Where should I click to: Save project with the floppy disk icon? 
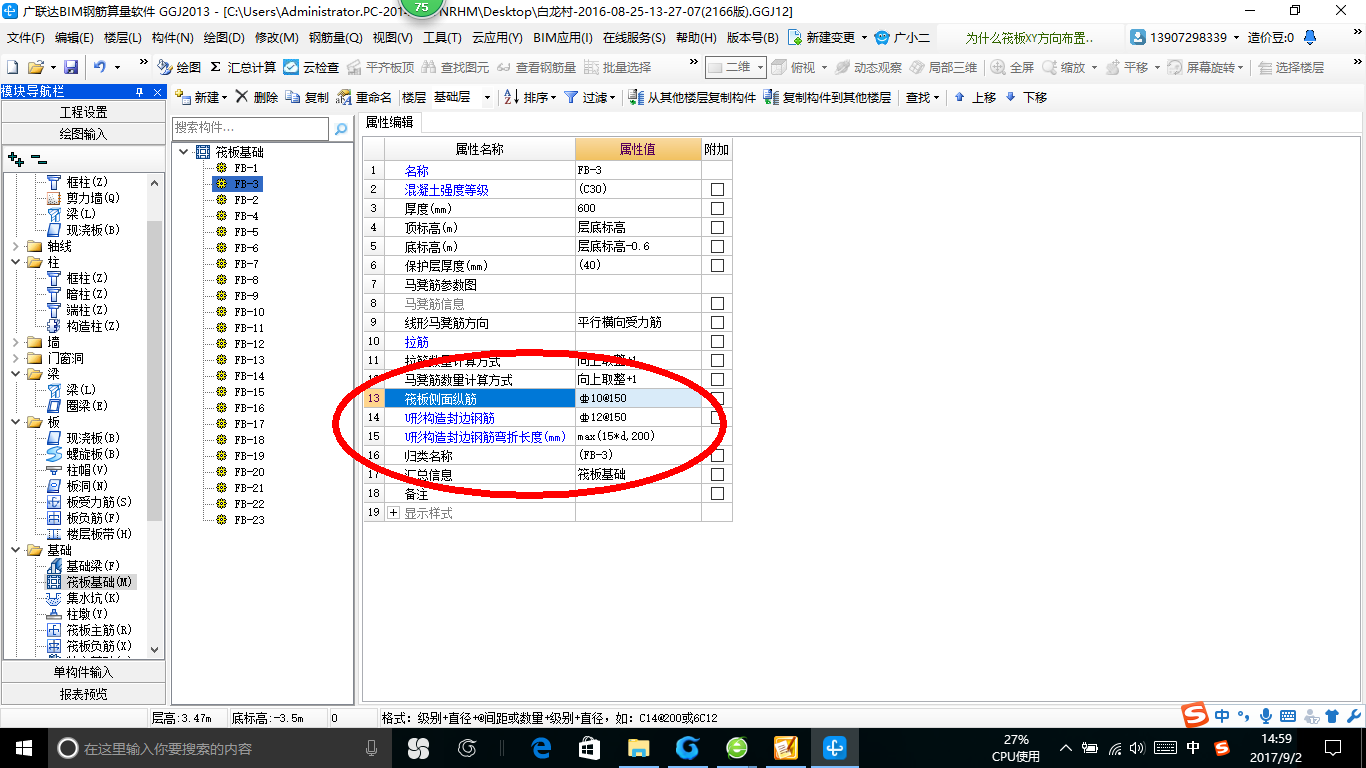(71, 67)
